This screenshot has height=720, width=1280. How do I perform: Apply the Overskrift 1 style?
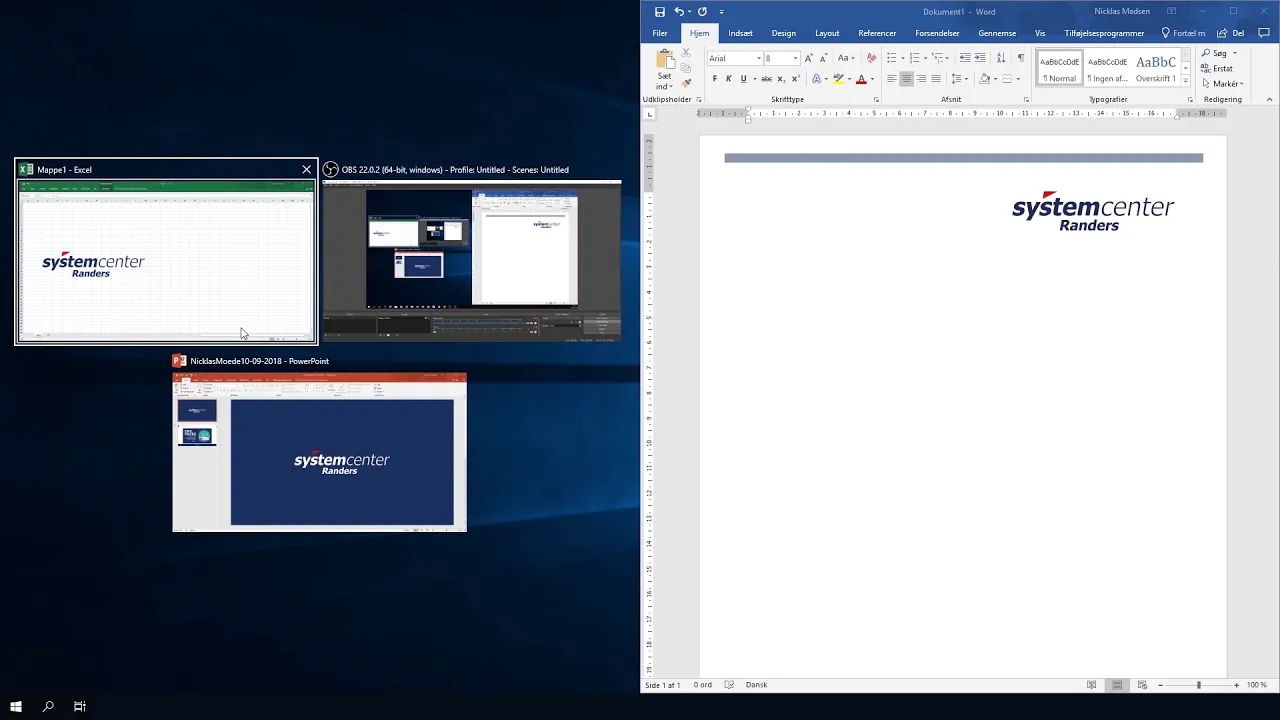[1156, 68]
